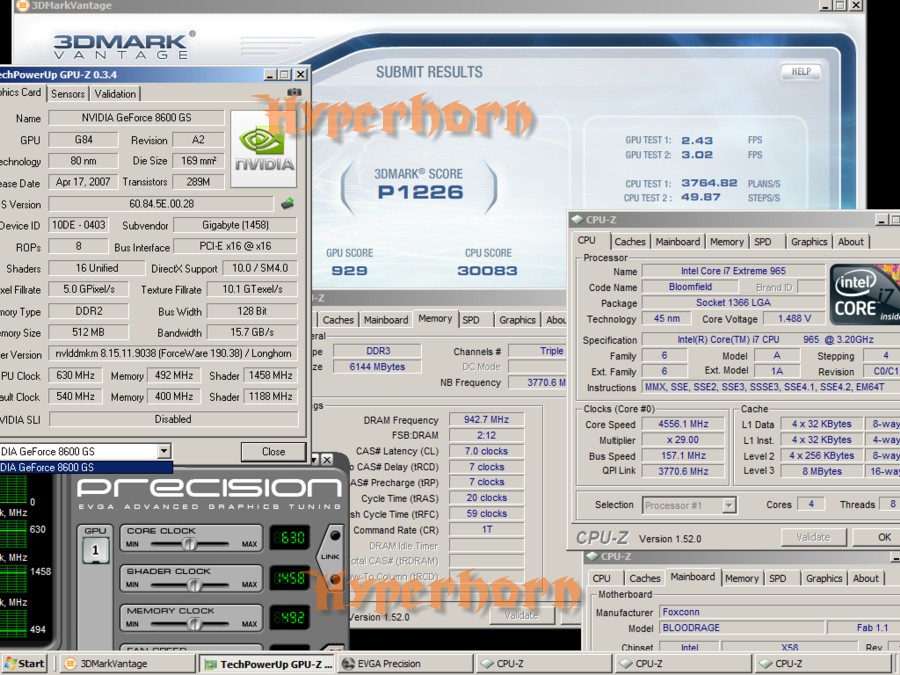Open Graphics tab in Foxconn mainboard CPU-Z window
The width and height of the screenshot is (900, 675).
click(824, 579)
